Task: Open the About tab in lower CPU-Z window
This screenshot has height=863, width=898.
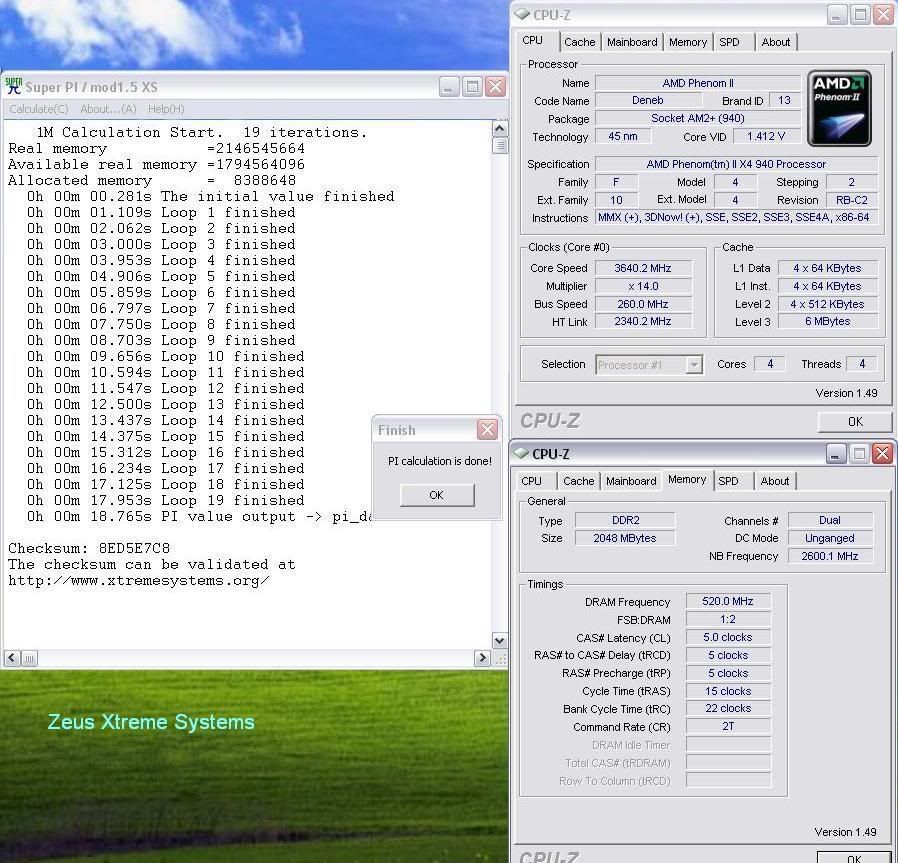Action: (x=775, y=481)
